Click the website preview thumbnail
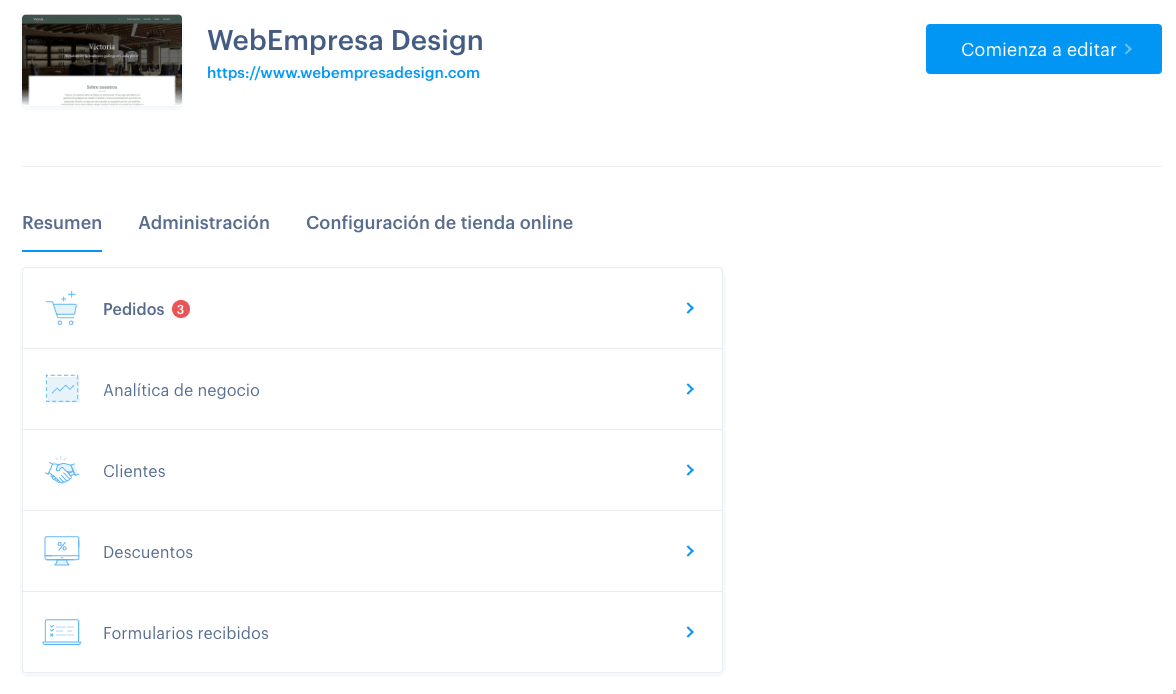Screen dimensions: 1176x694 102,60
